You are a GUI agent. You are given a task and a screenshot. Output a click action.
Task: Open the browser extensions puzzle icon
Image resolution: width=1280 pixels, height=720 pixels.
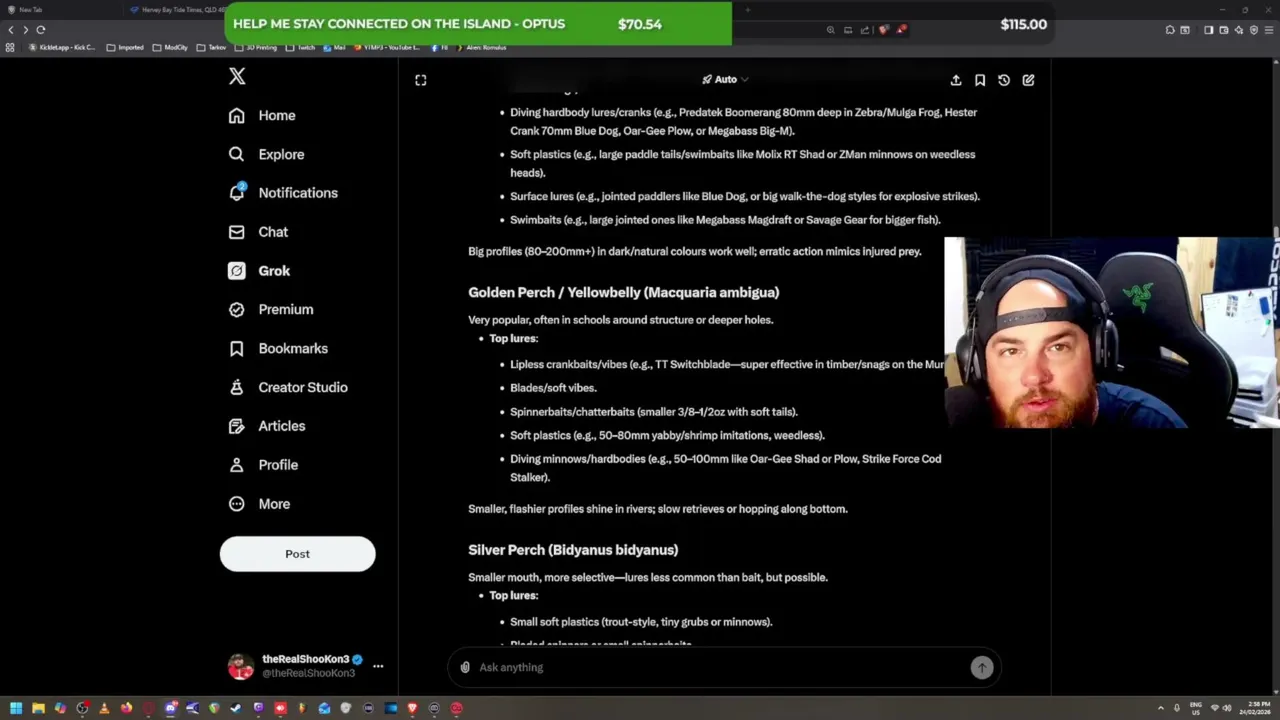click(1170, 30)
